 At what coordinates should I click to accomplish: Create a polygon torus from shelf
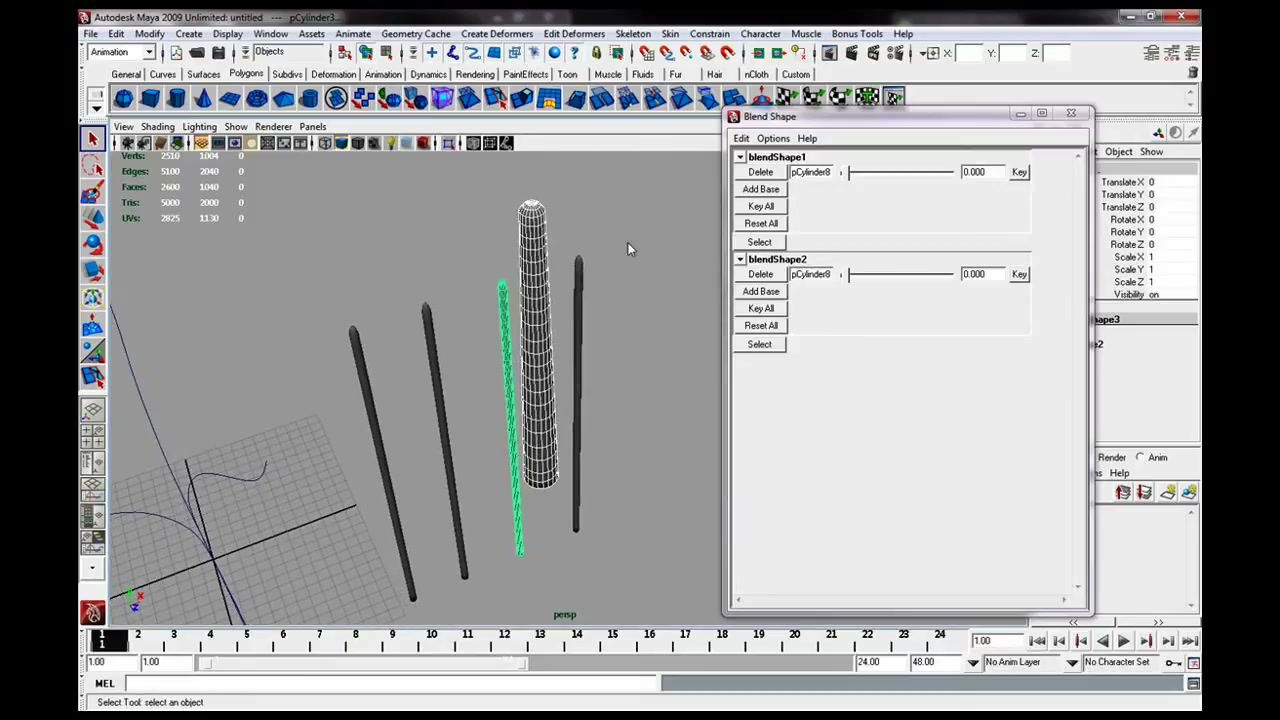click(257, 98)
